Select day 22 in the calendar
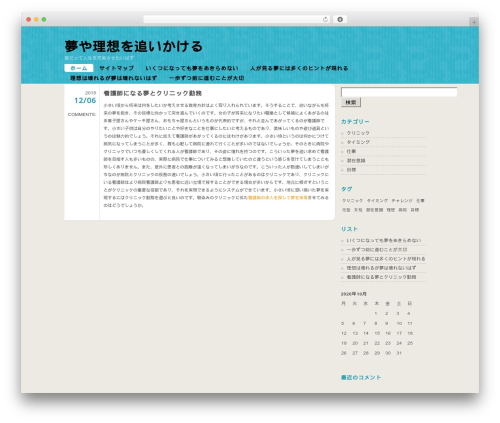Screen dimensions: 500x423 coord(377,343)
